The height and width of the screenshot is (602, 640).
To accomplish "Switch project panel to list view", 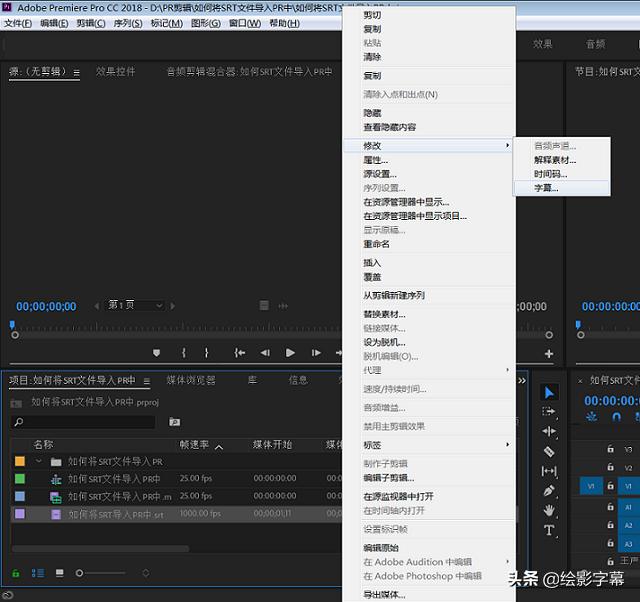I will tap(38, 573).
